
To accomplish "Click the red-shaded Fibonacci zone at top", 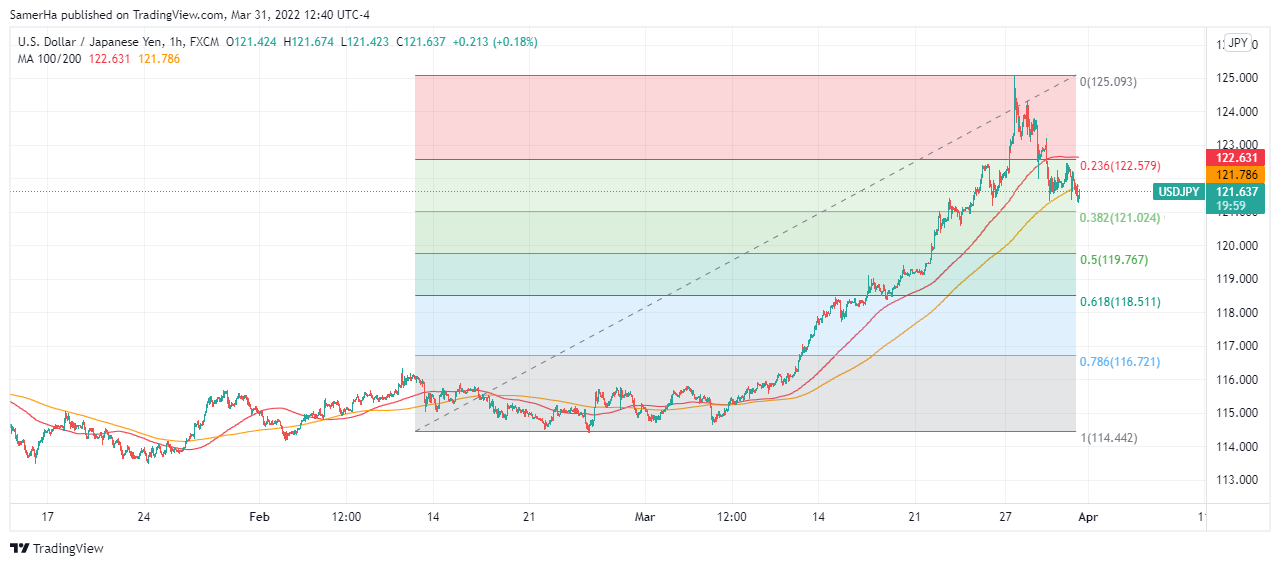I will (x=700, y=117).
